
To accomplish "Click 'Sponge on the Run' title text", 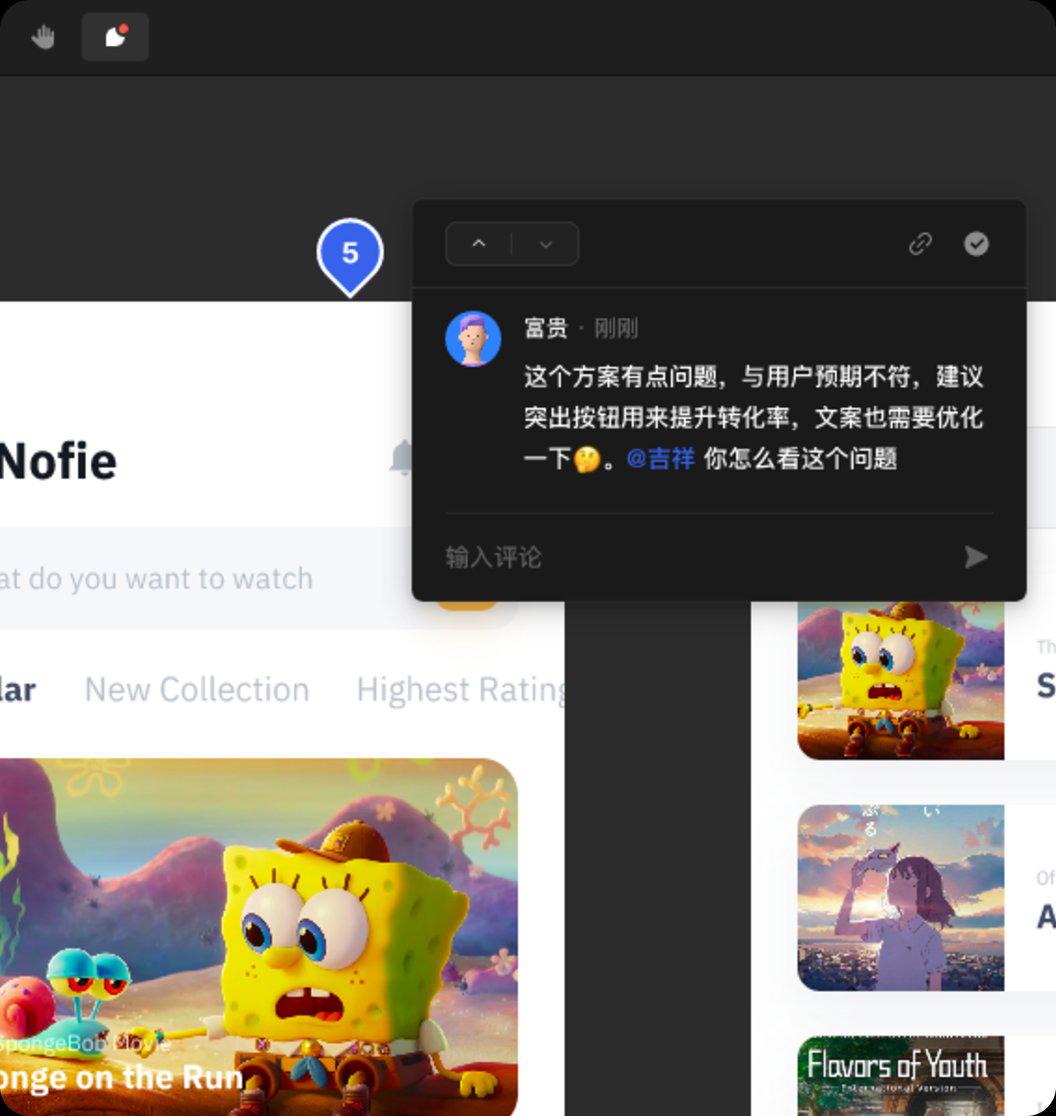I will [x=122, y=1078].
